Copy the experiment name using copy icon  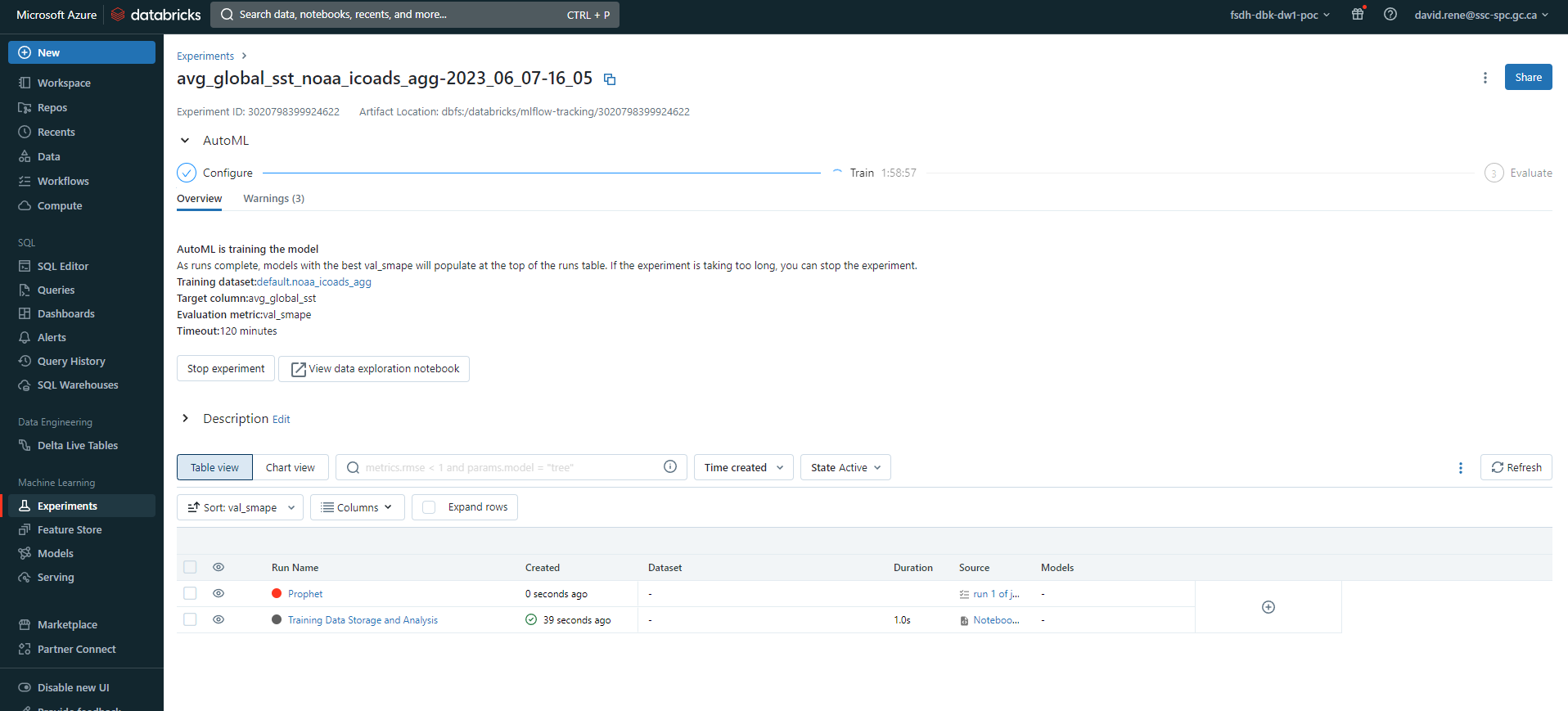(x=610, y=79)
